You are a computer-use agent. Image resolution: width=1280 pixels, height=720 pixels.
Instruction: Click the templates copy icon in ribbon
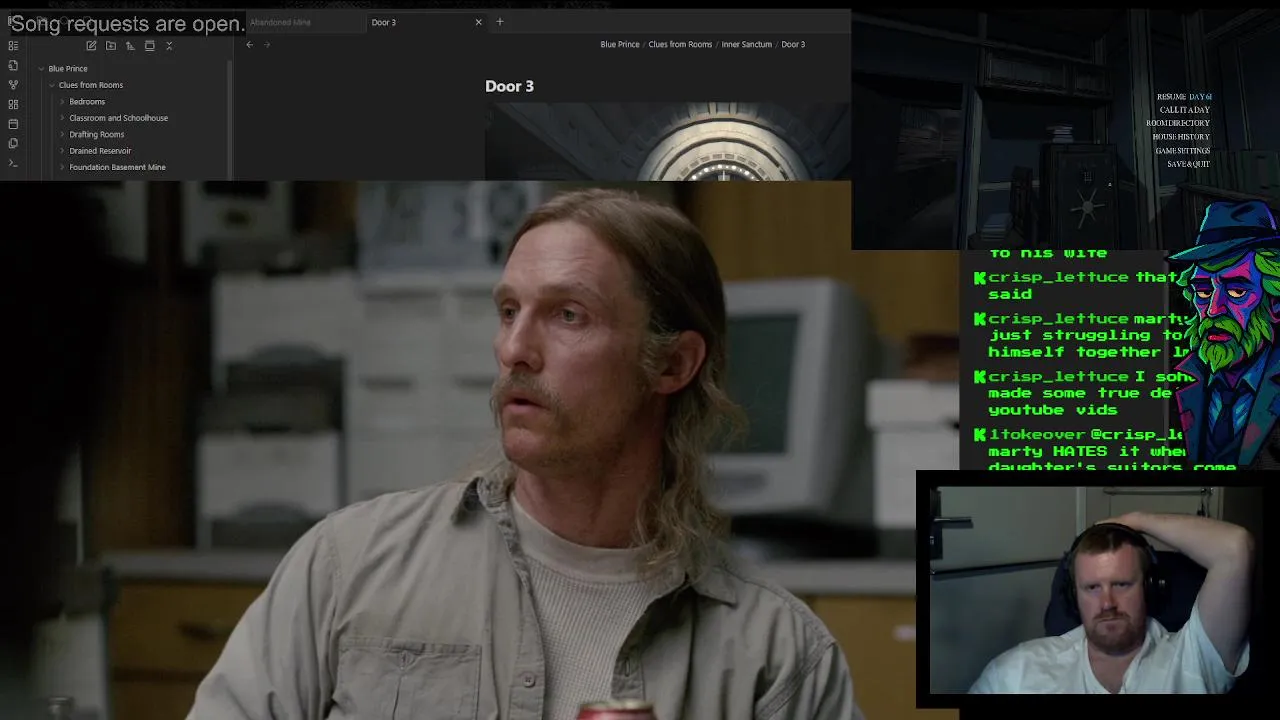[13, 143]
